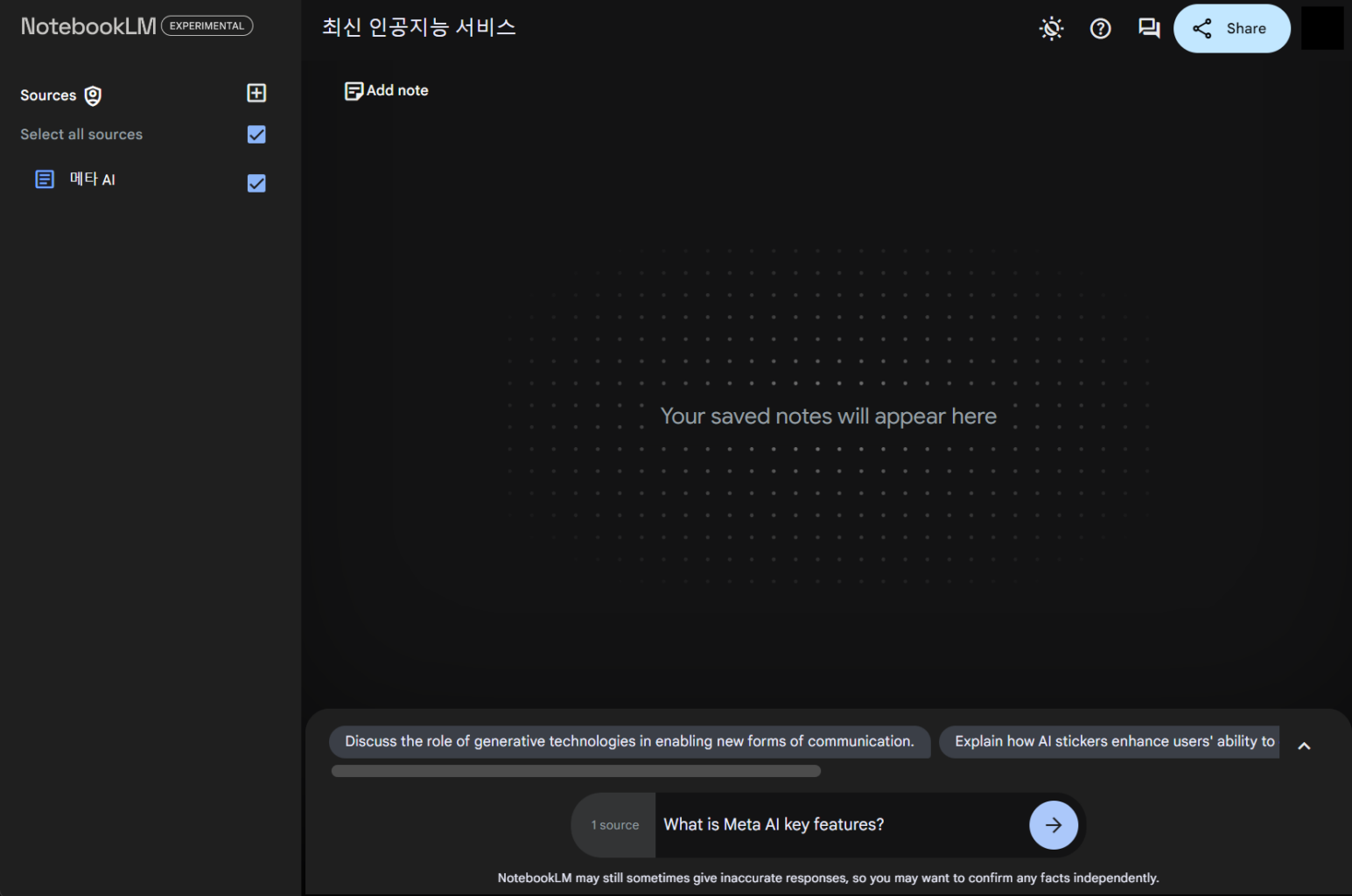This screenshot has height=896, width=1352.
Task: Uncheck the Select all sources checkbox
Action: (256, 135)
